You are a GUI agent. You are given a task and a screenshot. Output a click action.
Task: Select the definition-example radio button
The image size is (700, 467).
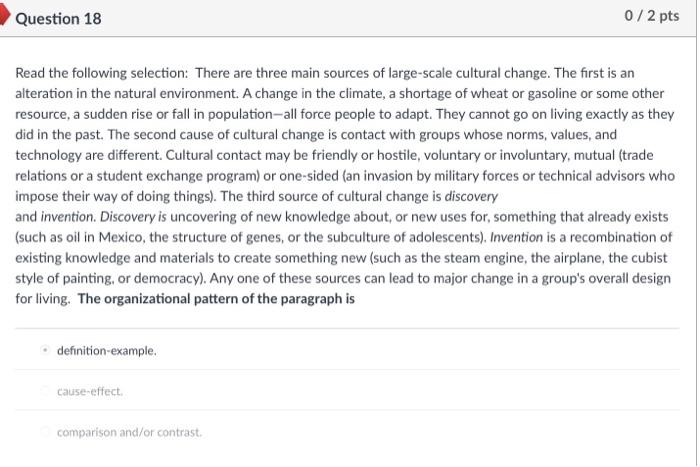click(x=45, y=350)
